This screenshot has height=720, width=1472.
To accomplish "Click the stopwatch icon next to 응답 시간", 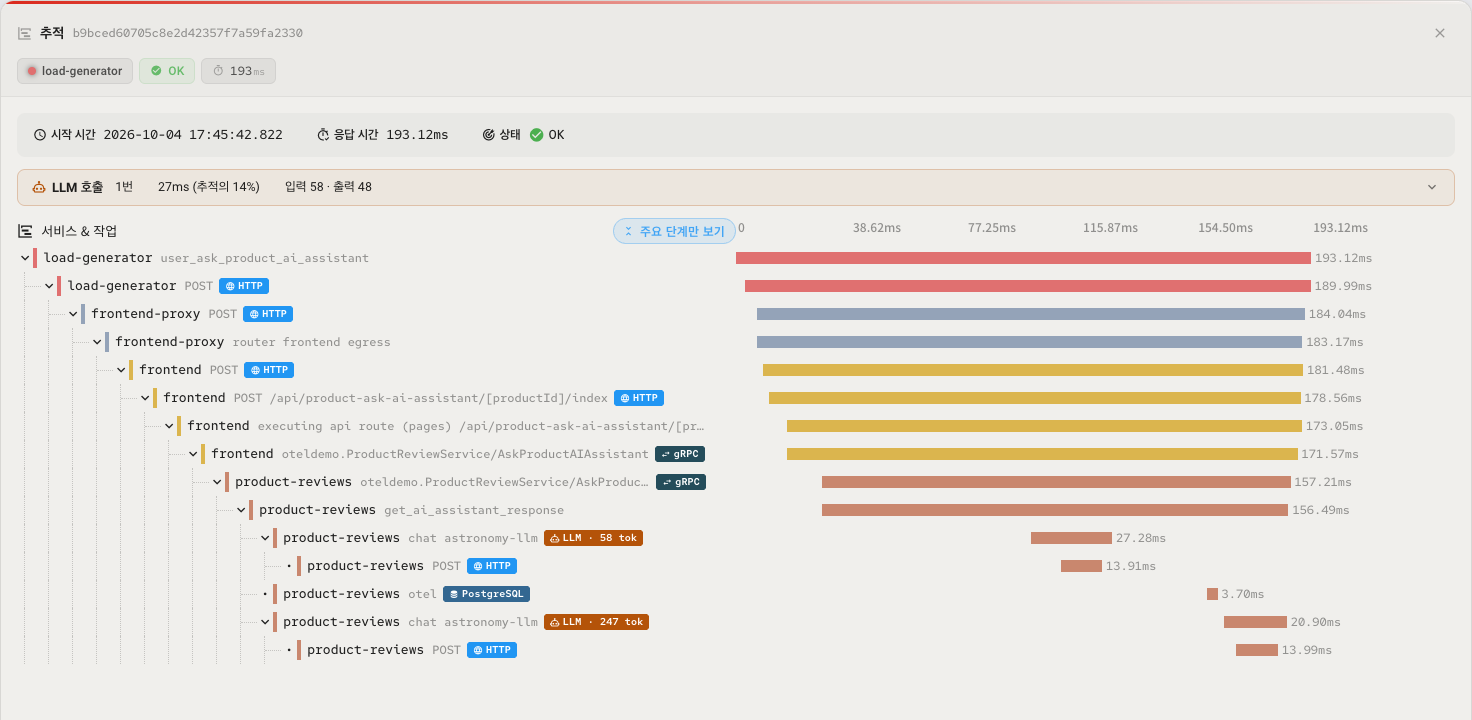I will click(x=323, y=135).
